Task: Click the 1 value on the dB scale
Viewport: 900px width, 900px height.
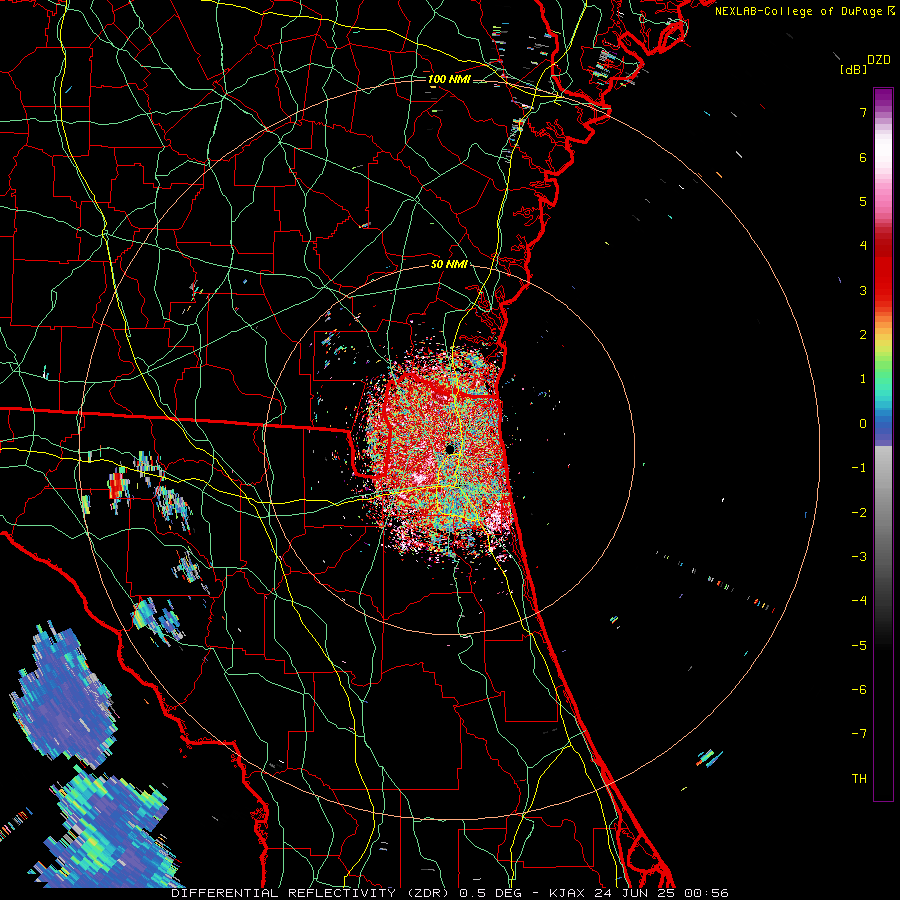Action: point(863,379)
